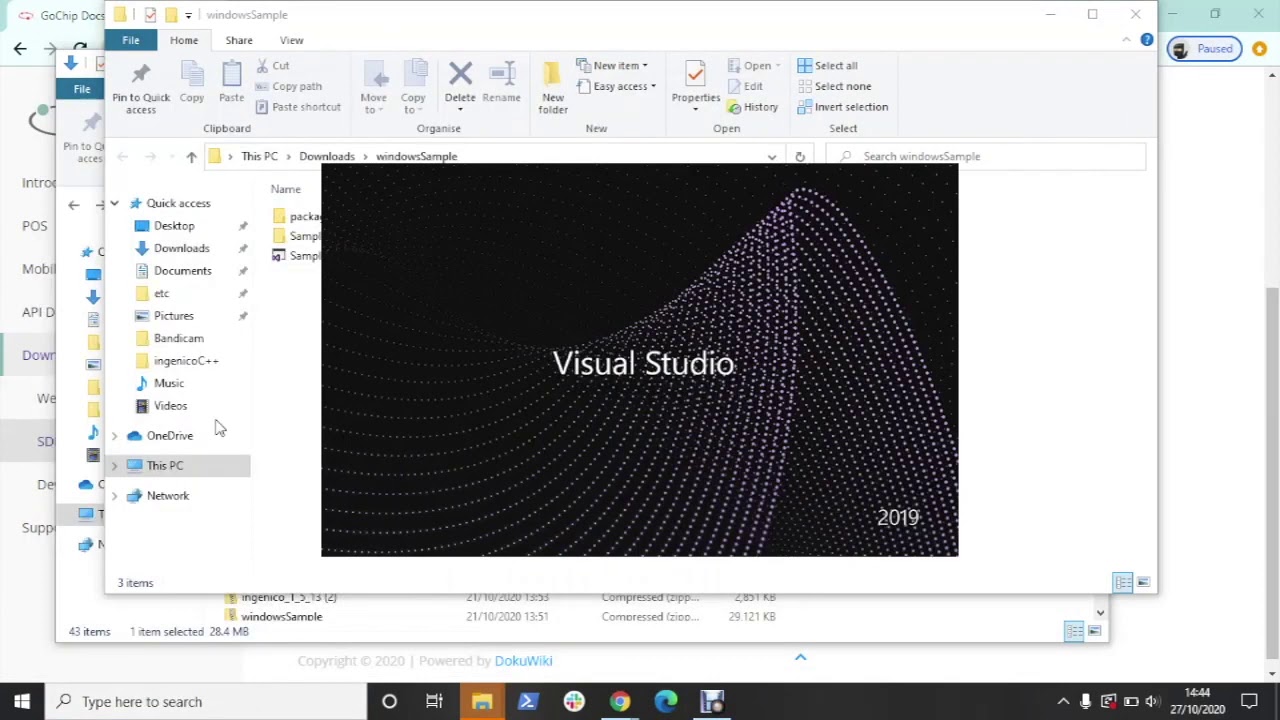Click Copy path in the ribbon
The image size is (1280, 720).
point(288,86)
